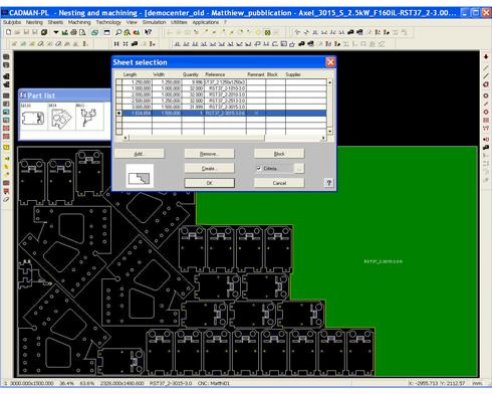The height and width of the screenshot is (394, 492).
Task: Click the red down arrow icon, right sidebar
Action: [x=486, y=57]
